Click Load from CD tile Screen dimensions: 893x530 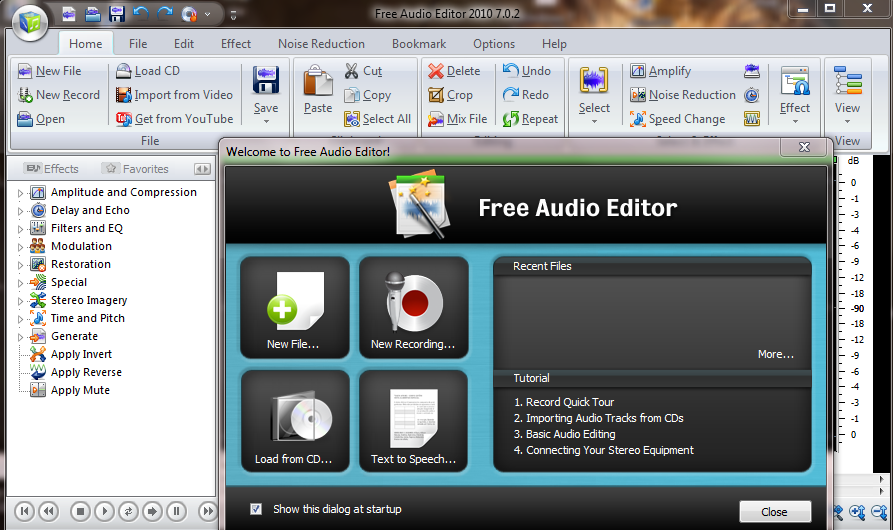pos(295,421)
